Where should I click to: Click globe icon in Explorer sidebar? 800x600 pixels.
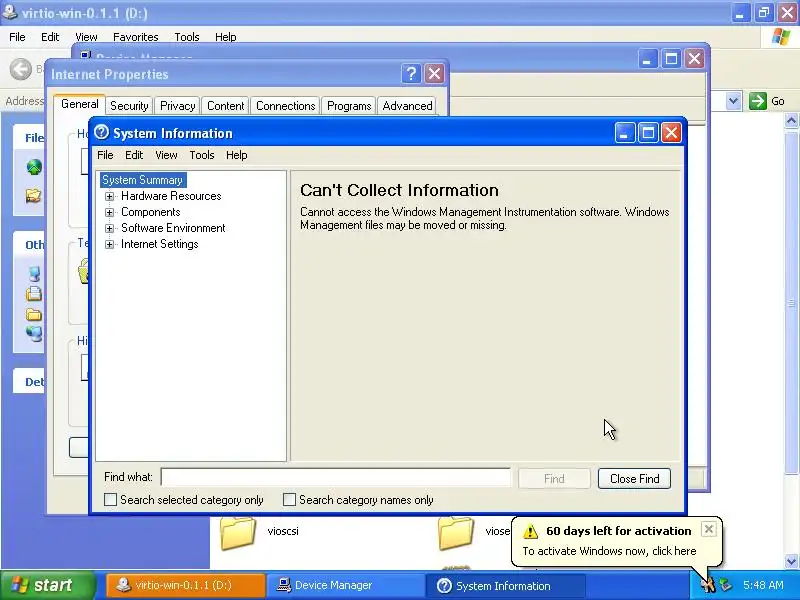pos(34,167)
